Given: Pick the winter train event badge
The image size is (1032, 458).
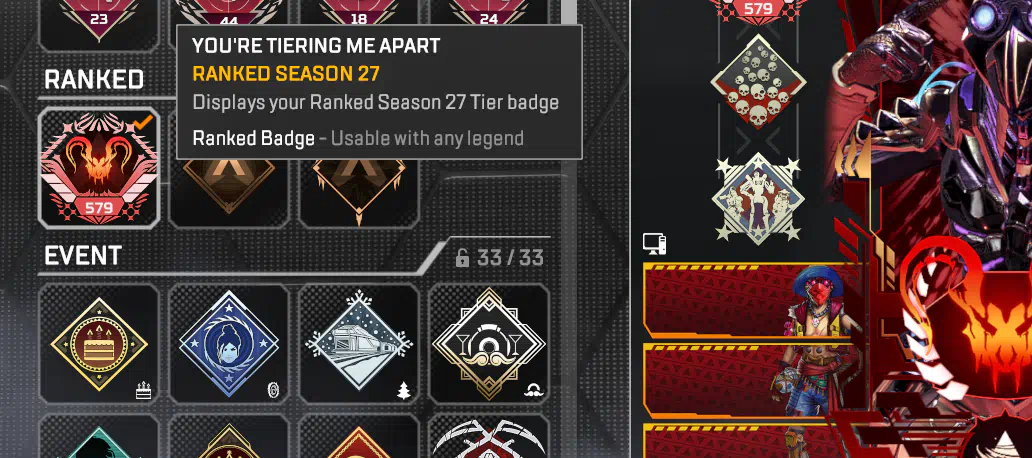Looking at the screenshot, I should pos(359,344).
